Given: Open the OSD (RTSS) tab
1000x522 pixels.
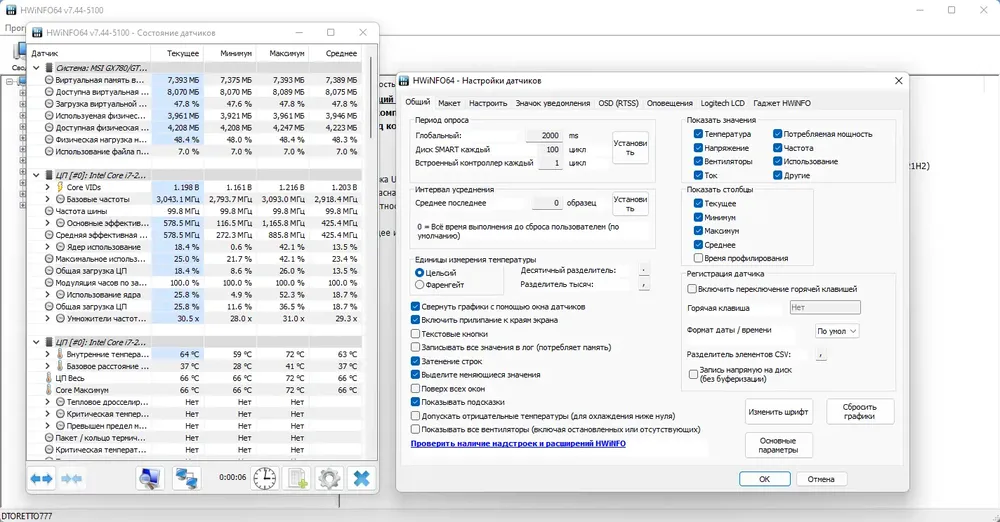Looking at the screenshot, I should (618, 103).
